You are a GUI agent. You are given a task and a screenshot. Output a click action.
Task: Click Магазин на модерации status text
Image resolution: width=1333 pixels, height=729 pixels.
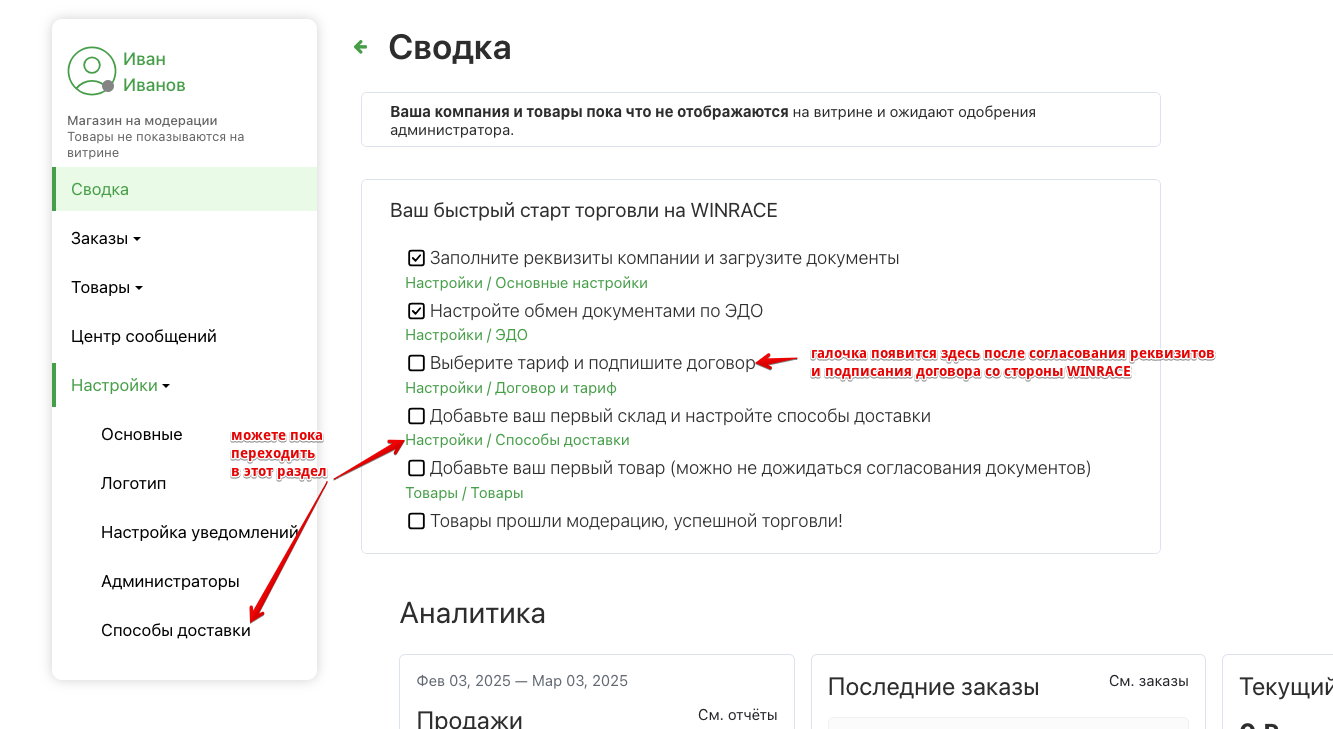142,121
